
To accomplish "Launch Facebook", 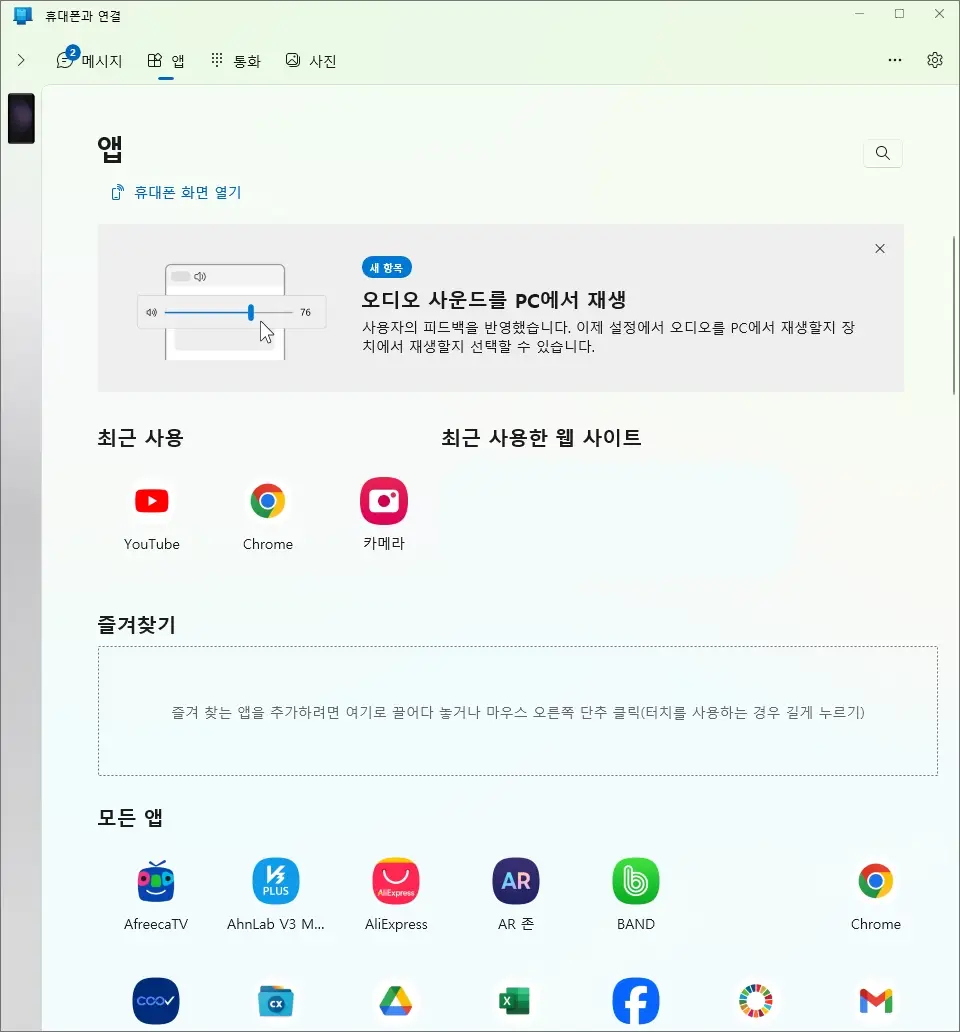I will (x=635, y=1001).
